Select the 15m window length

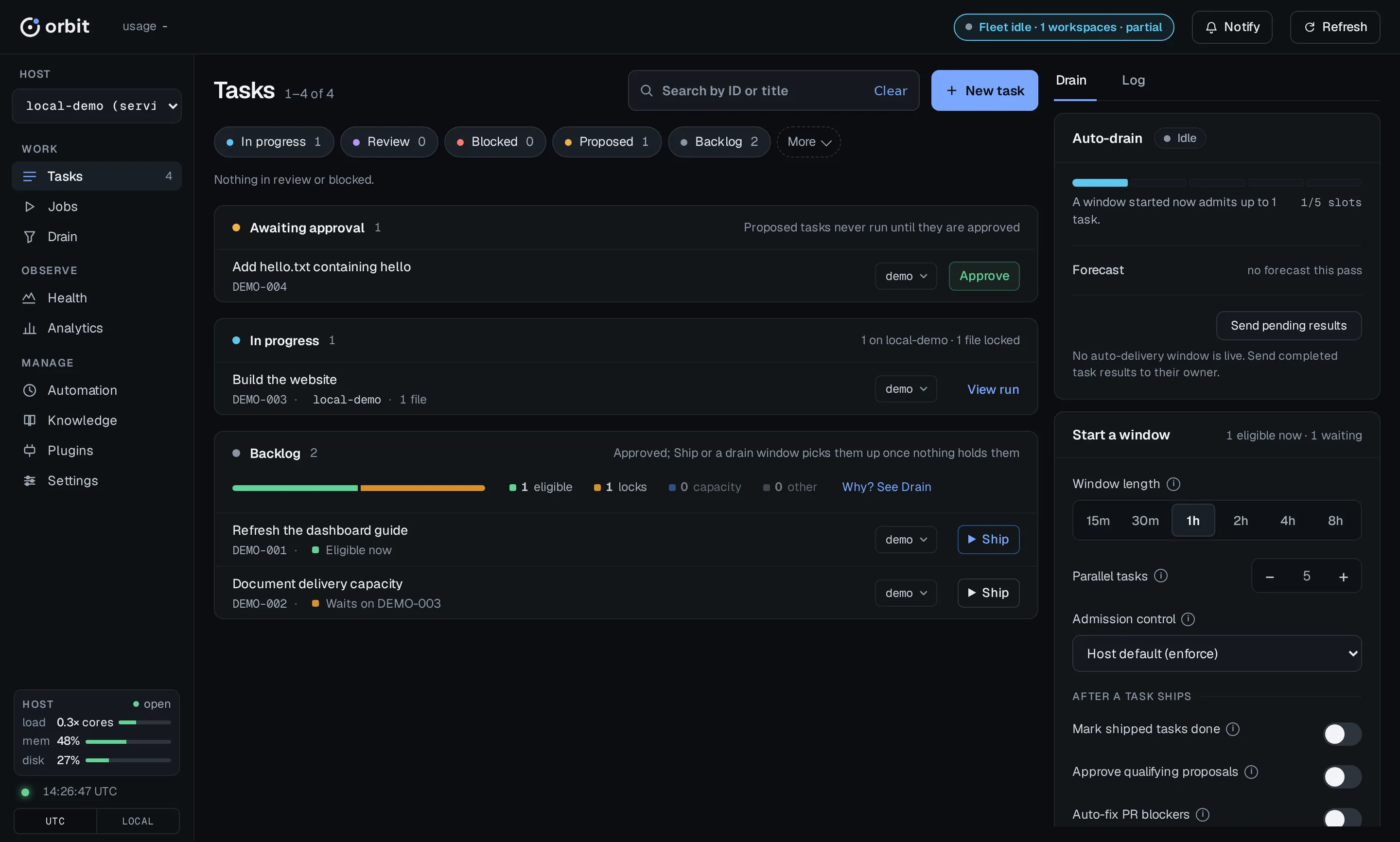click(1098, 520)
